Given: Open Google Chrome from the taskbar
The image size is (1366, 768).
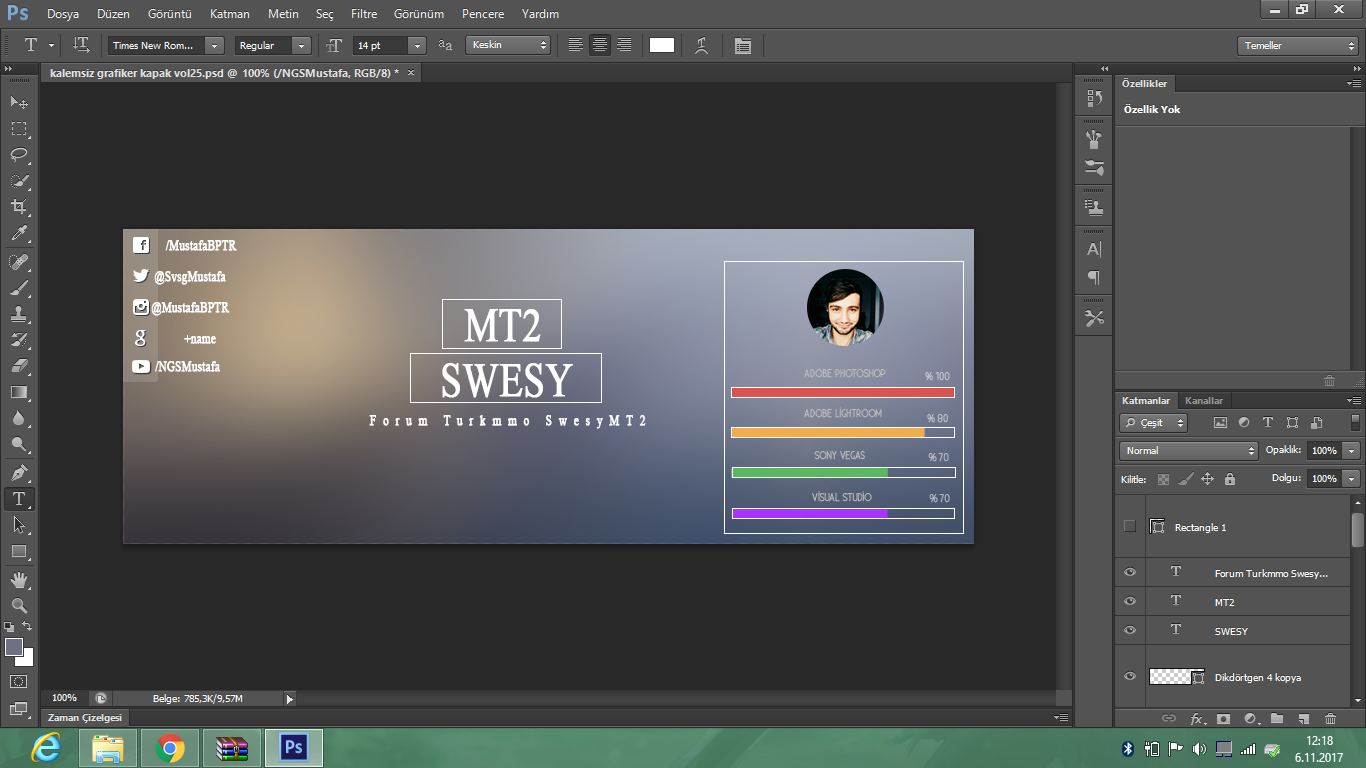Looking at the screenshot, I should tap(170, 747).
